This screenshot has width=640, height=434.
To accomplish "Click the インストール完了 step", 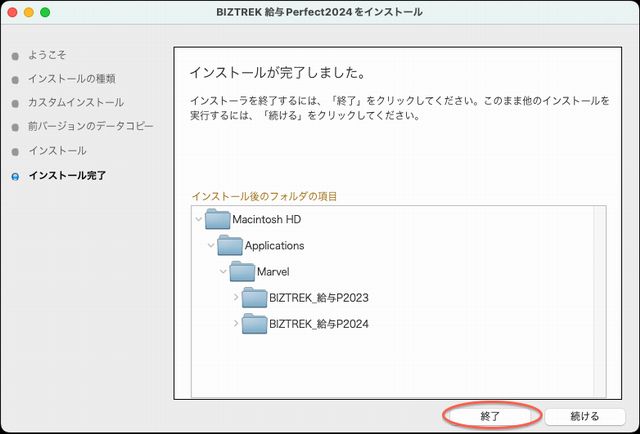I will pyautogui.click(x=67, y=176).
